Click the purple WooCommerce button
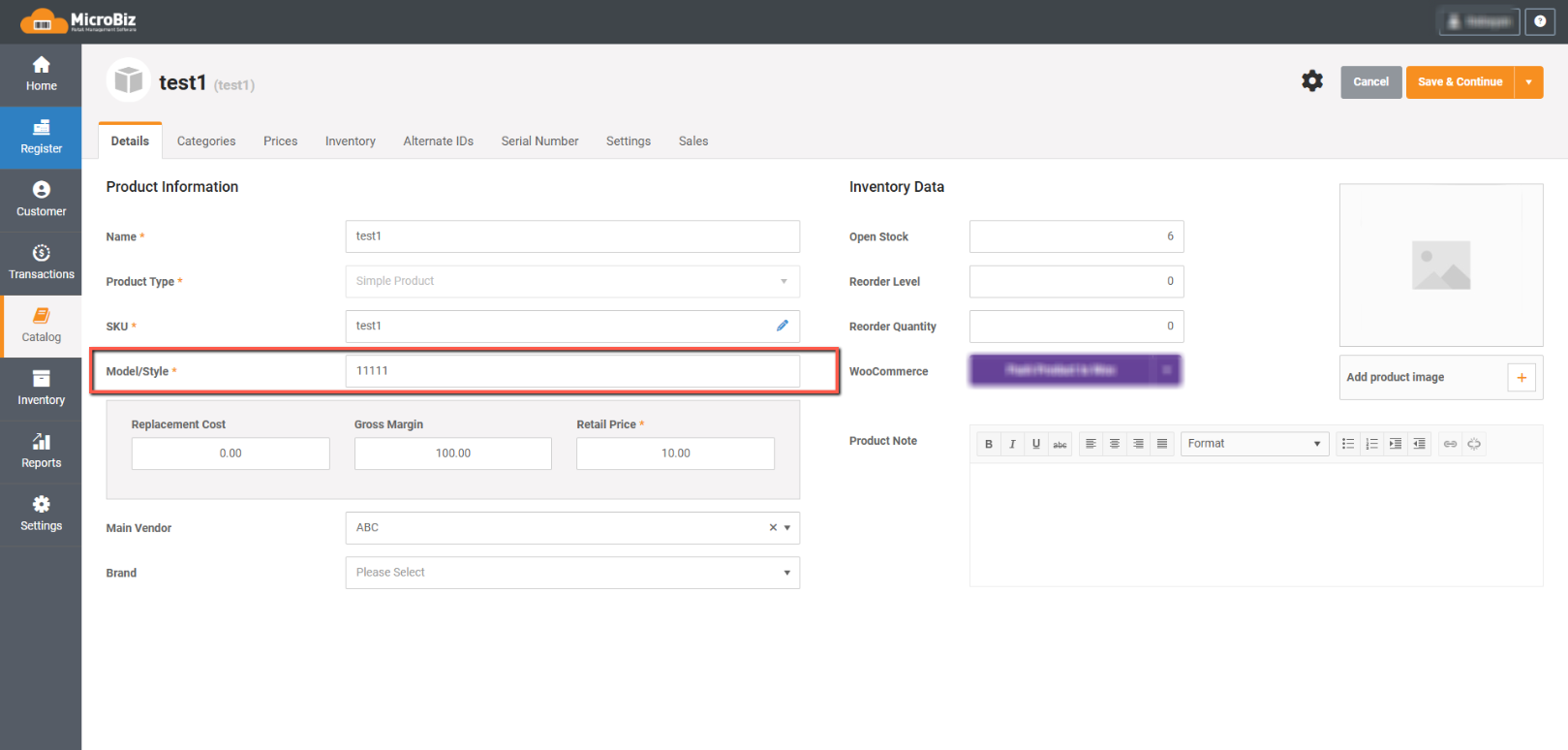 point(1061,370)
